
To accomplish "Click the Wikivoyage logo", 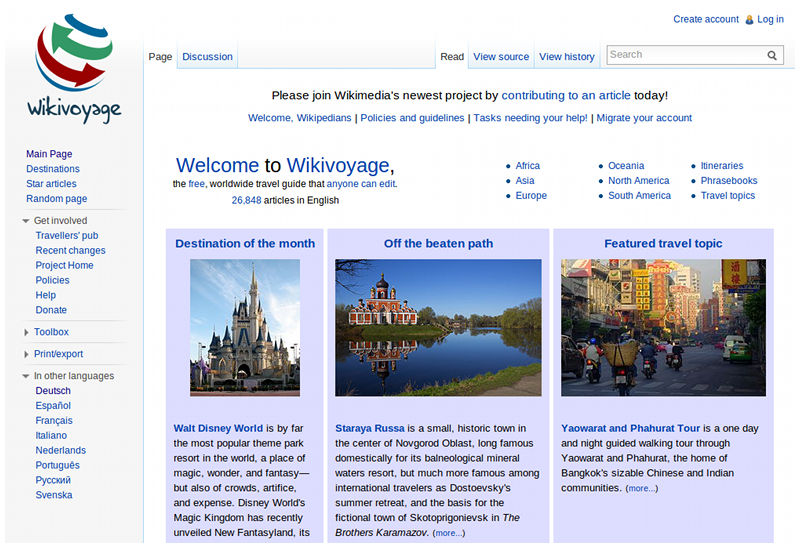I will (74, 68).
